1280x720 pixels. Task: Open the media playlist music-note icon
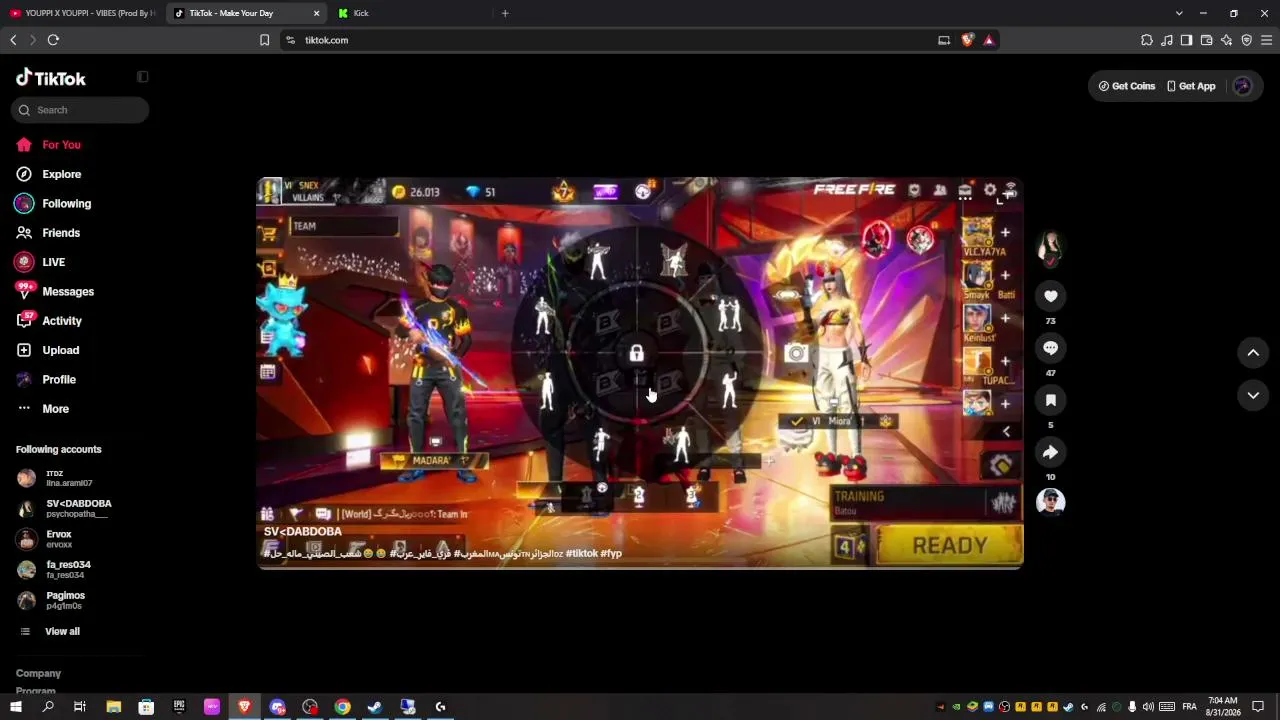(1167, 40)
